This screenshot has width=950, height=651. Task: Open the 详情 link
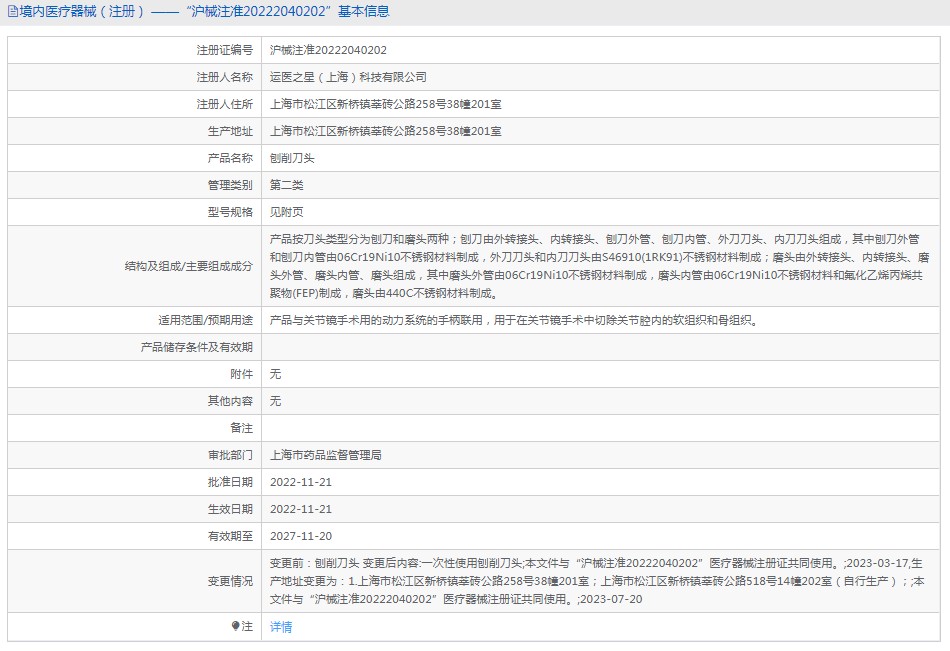pos(281,627)
